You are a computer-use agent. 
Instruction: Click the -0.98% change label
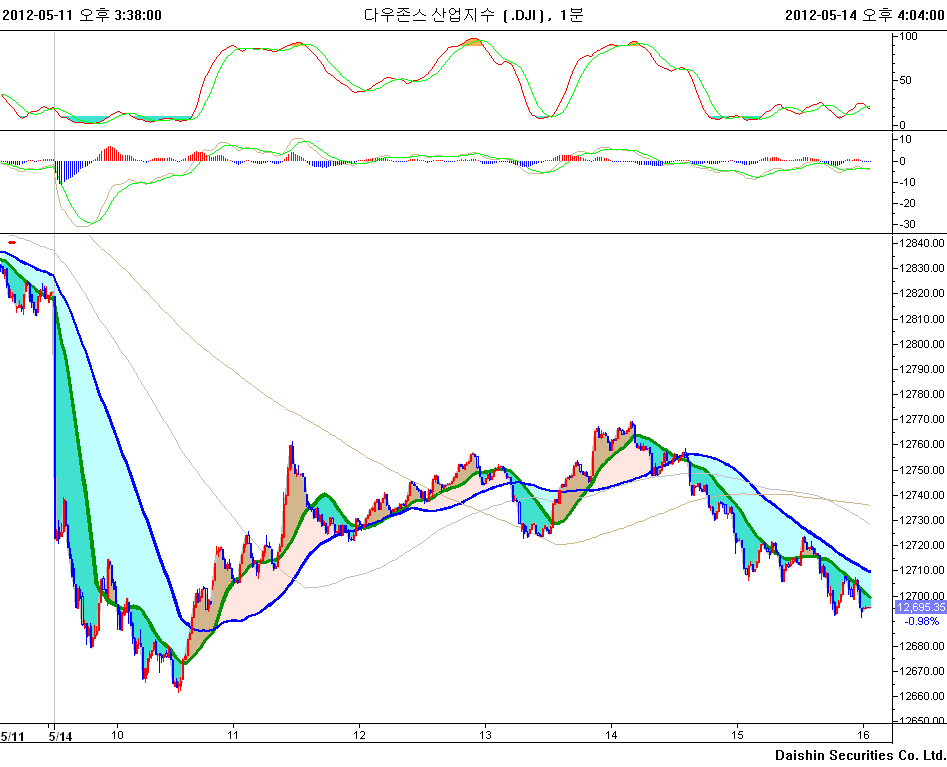[x=921, y=621]
